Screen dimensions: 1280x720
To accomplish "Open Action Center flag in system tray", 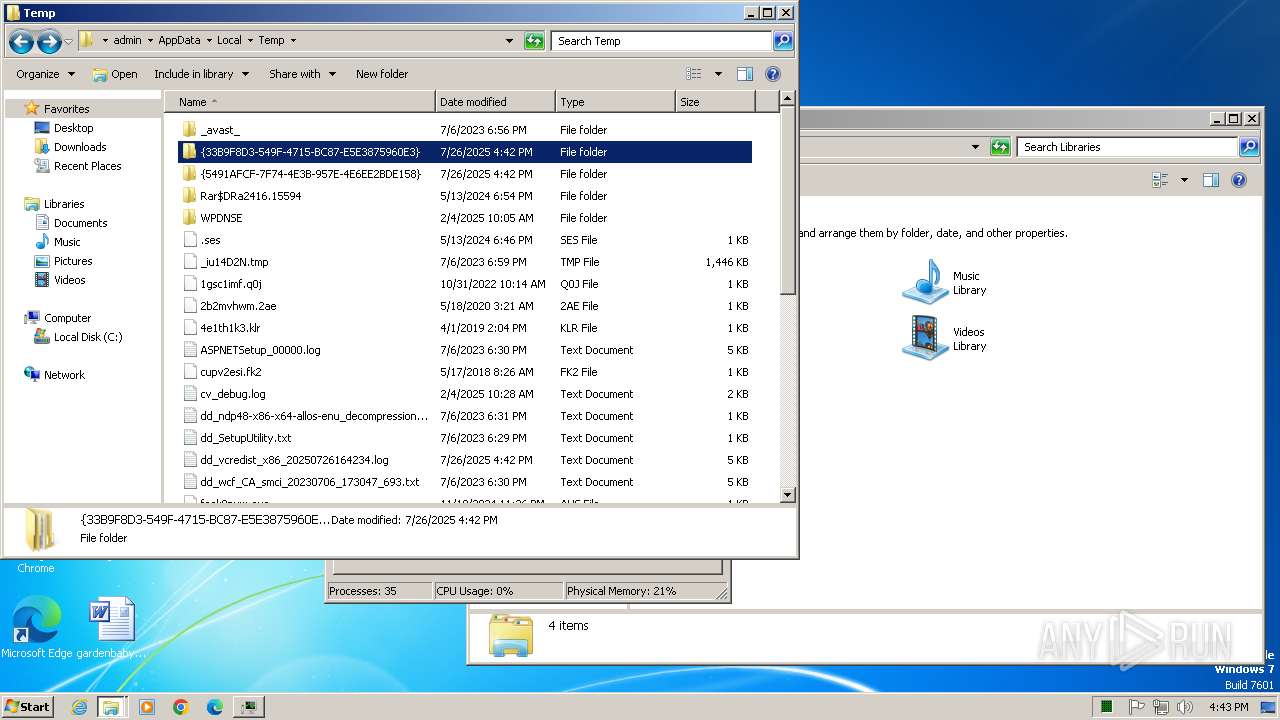I will pos(1136,707).
